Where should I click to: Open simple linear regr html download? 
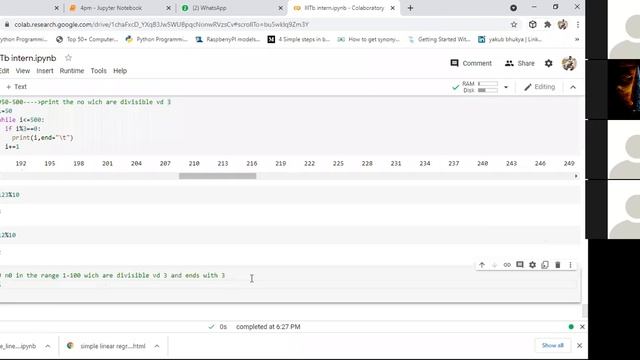[113, 346]
